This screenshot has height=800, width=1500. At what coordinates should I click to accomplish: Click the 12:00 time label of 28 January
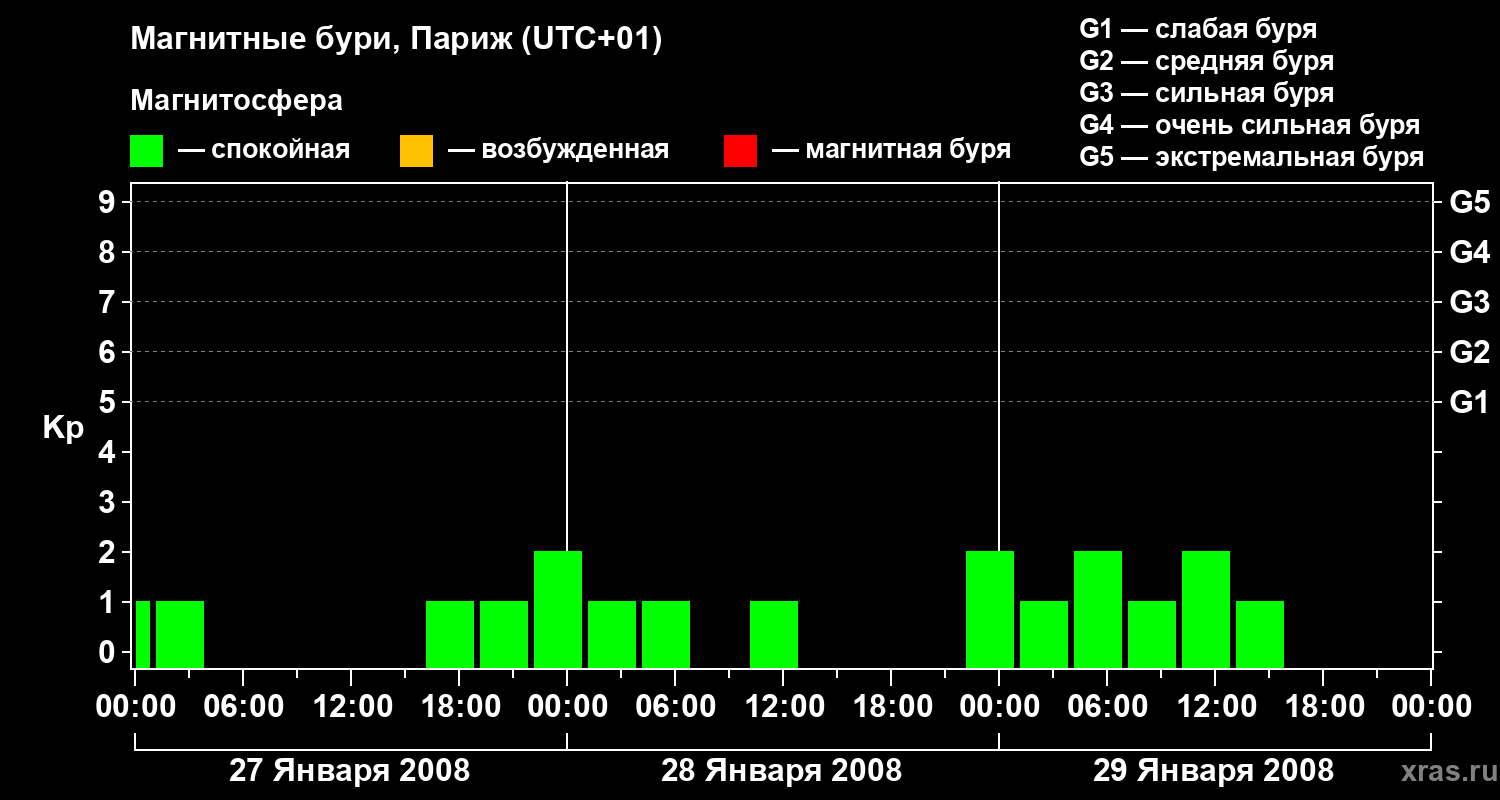point(783,707)
